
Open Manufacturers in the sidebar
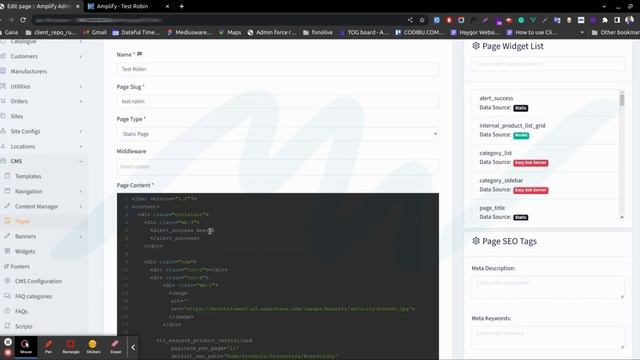click(x=29, y=71)
